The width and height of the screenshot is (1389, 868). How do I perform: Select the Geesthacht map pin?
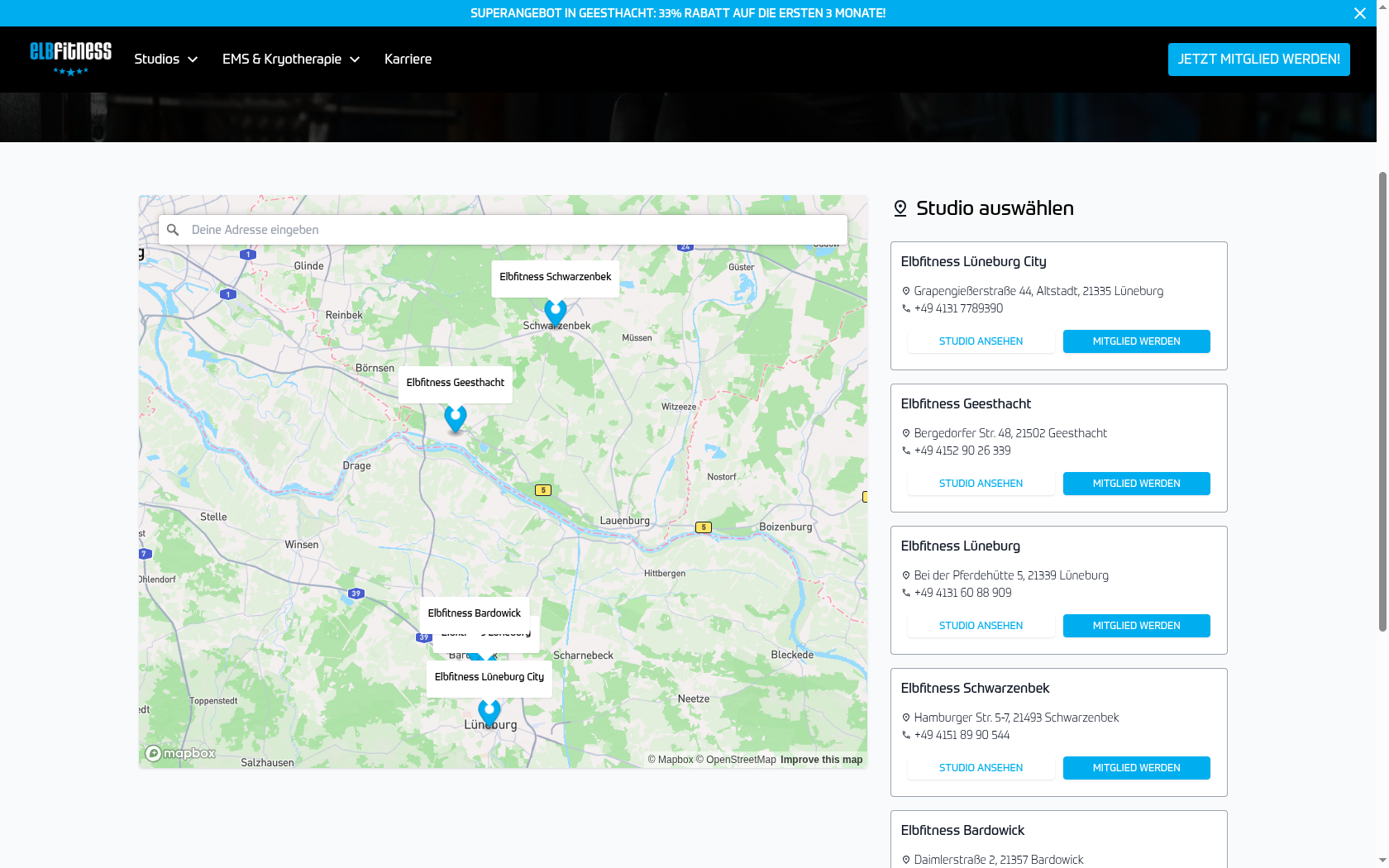coord(456,419)
